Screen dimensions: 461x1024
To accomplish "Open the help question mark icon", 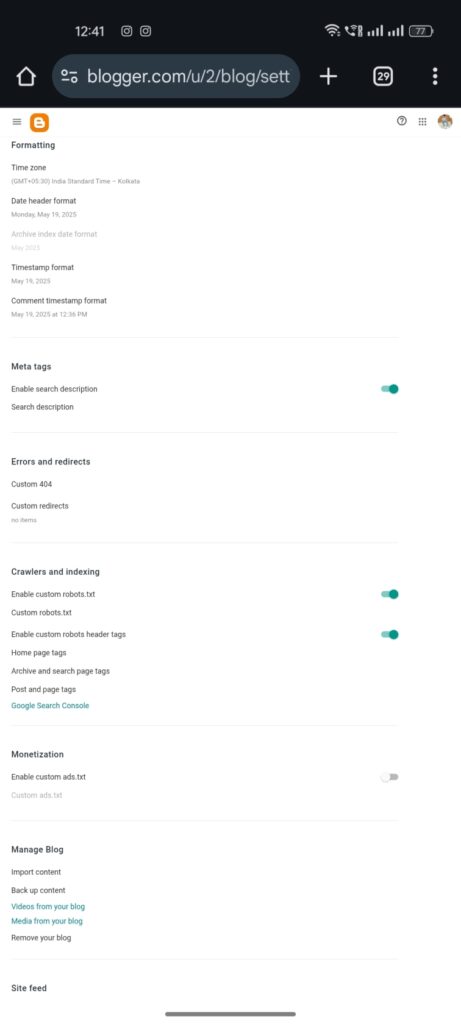I will pos(402,121).
